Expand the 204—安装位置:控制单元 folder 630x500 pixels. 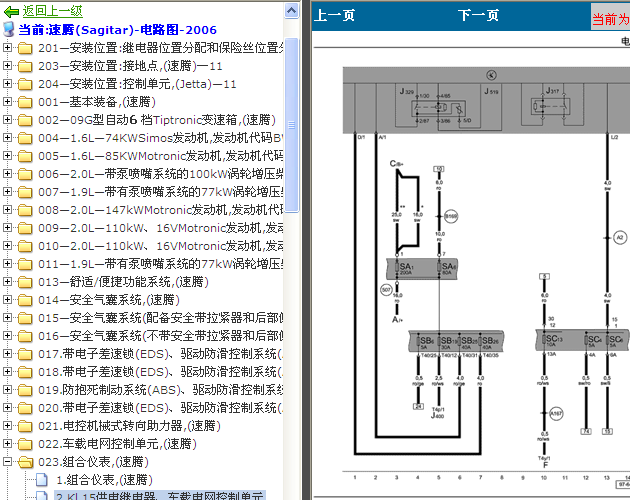point(7,84)
